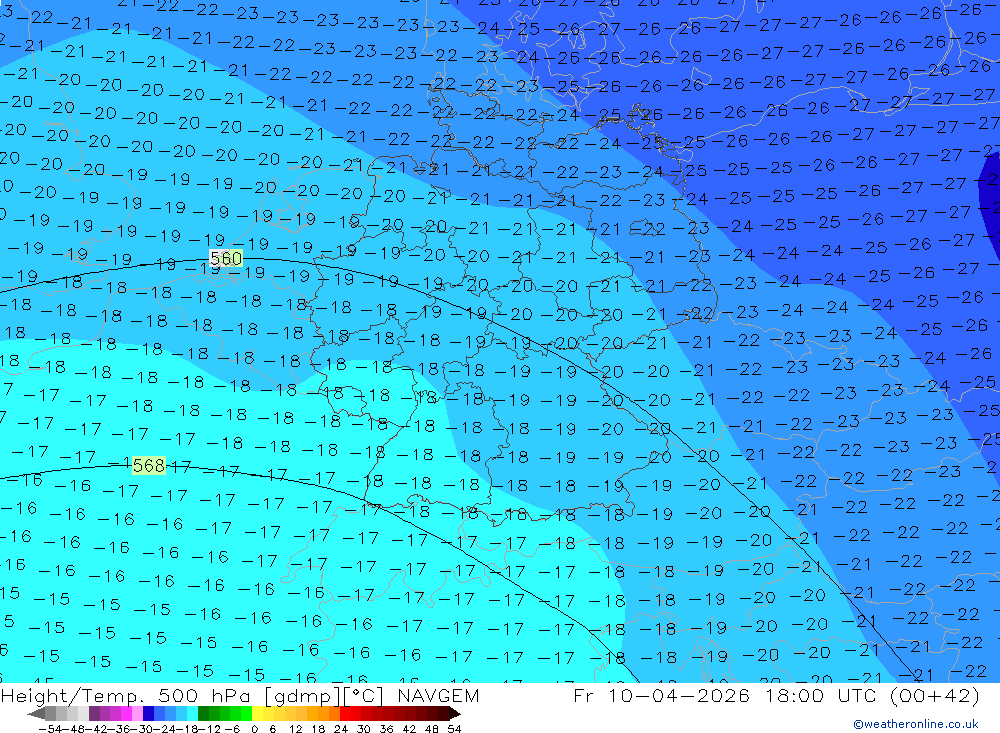Screen dimensions: 1000x733
Task: Pick the bright red legend swatch above 24
Action: point(346,713)
